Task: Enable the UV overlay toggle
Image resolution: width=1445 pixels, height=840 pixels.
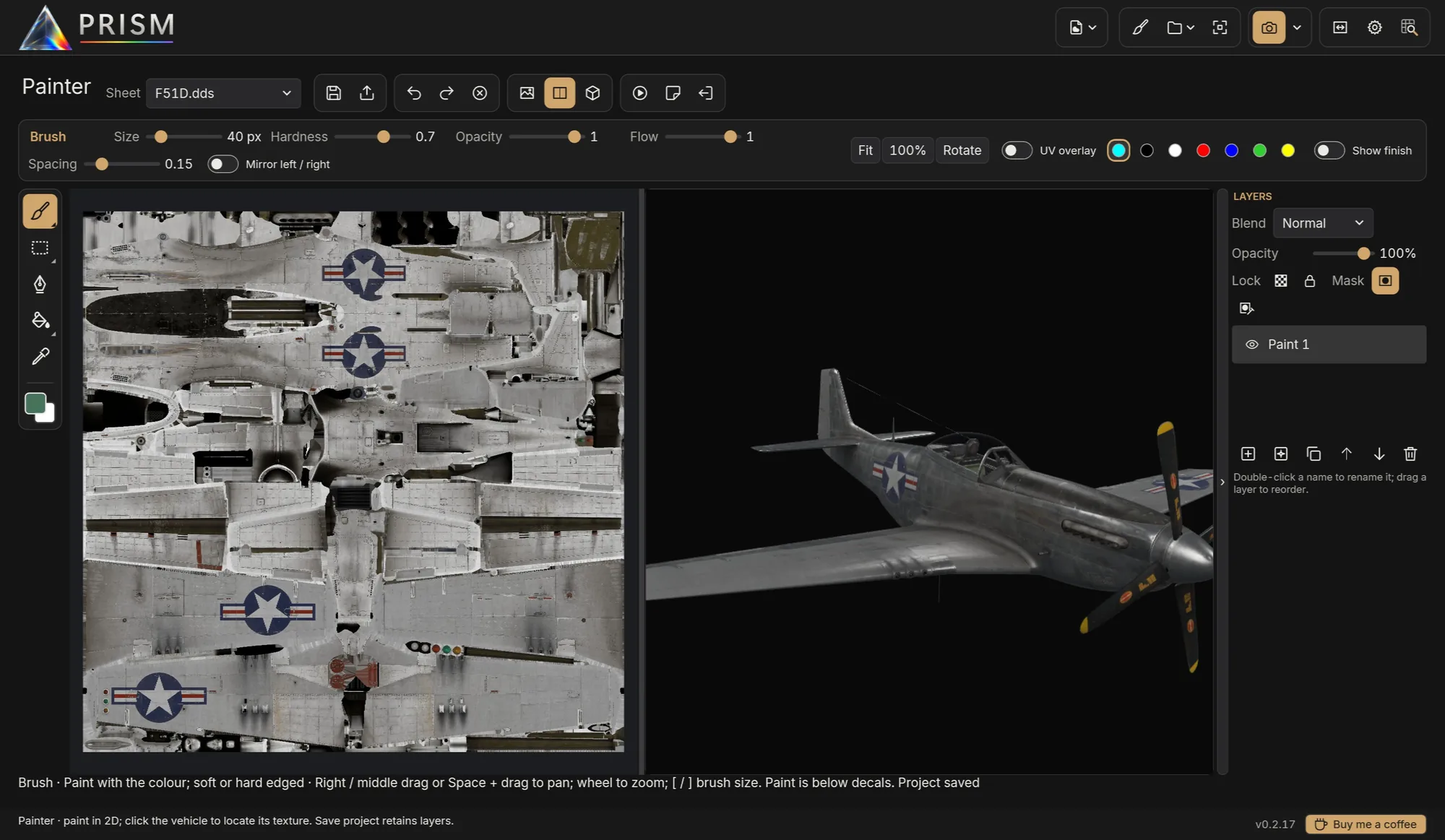Action: tap(1016, 150)
